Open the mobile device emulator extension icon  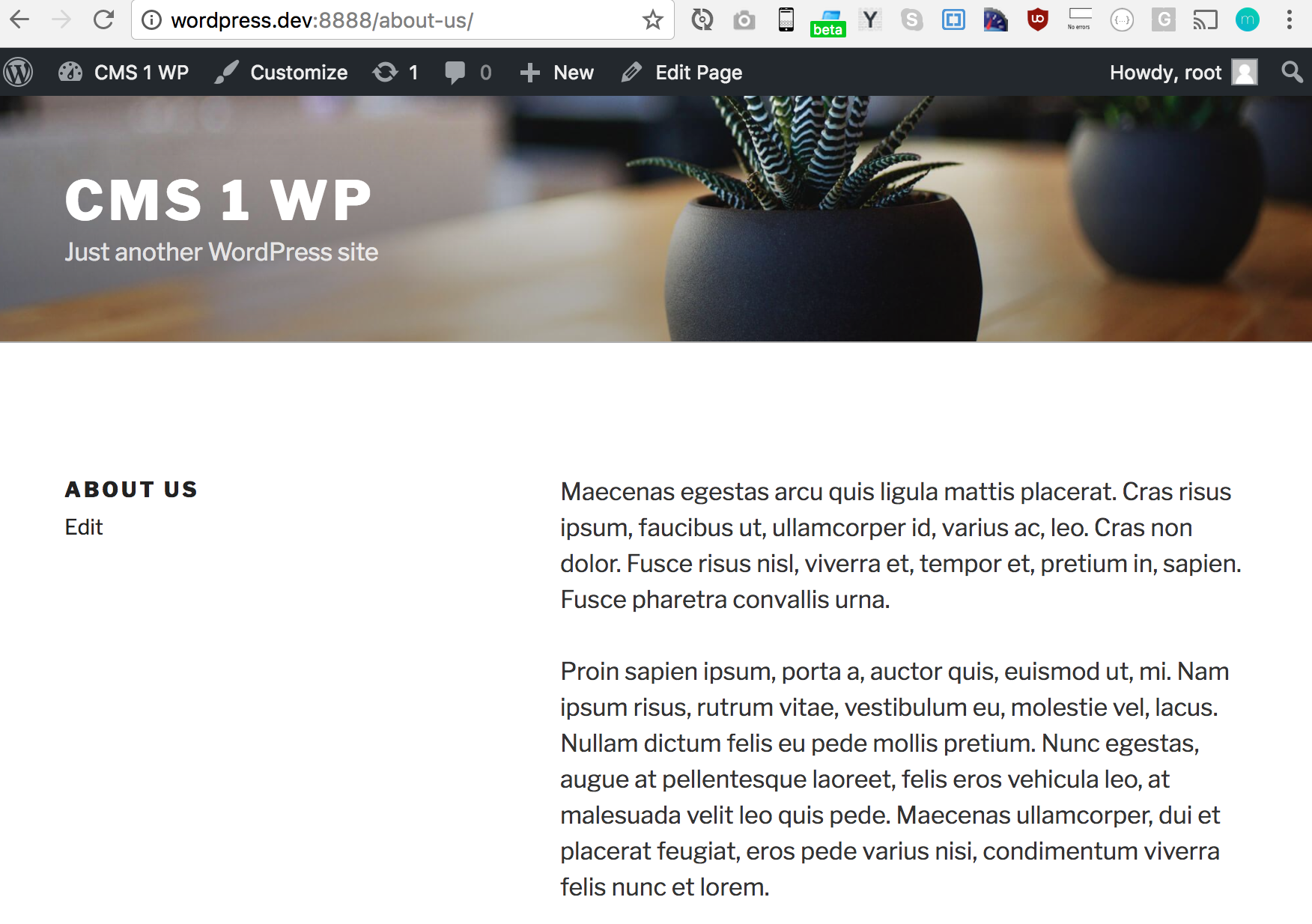(786, 20)
